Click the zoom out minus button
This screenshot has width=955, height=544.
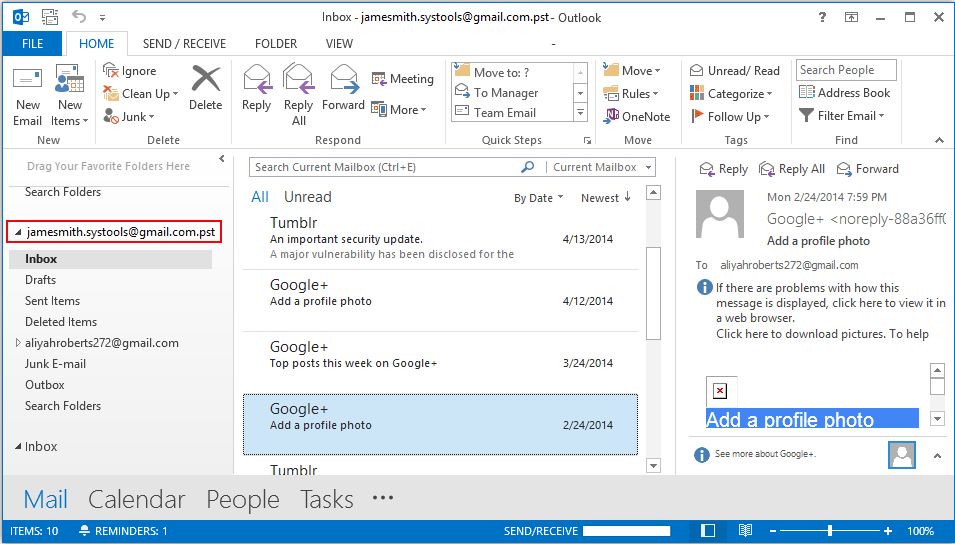click(x=774, y=531)
